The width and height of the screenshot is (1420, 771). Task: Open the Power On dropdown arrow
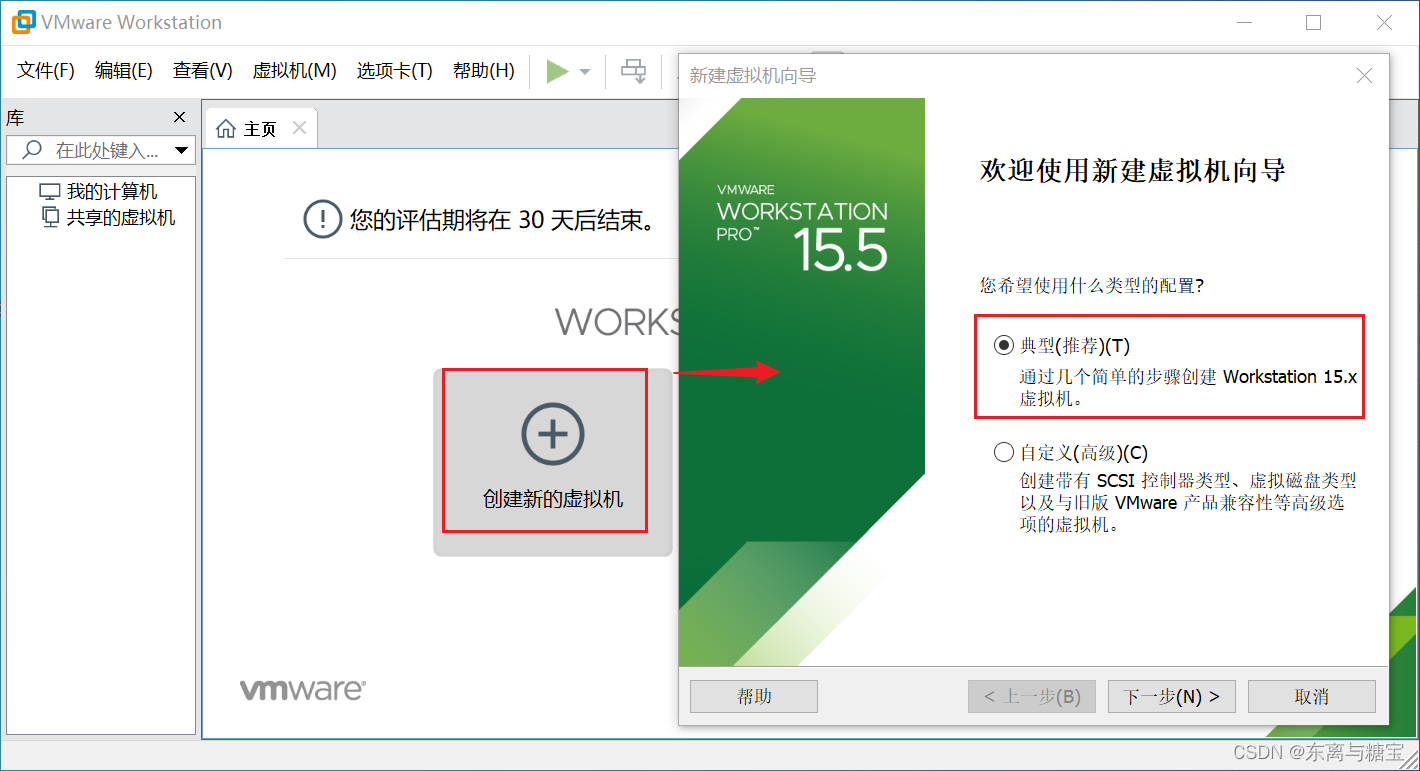coord(585,72)
